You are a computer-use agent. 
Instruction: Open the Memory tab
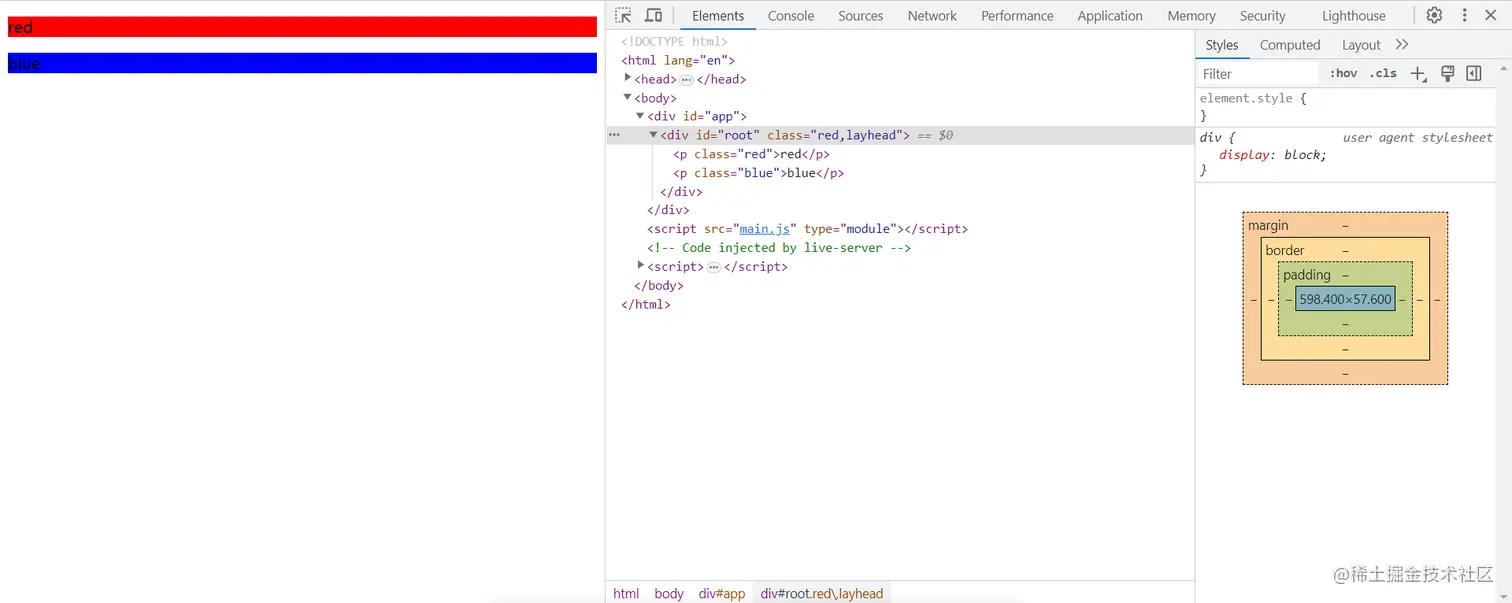1191,16
